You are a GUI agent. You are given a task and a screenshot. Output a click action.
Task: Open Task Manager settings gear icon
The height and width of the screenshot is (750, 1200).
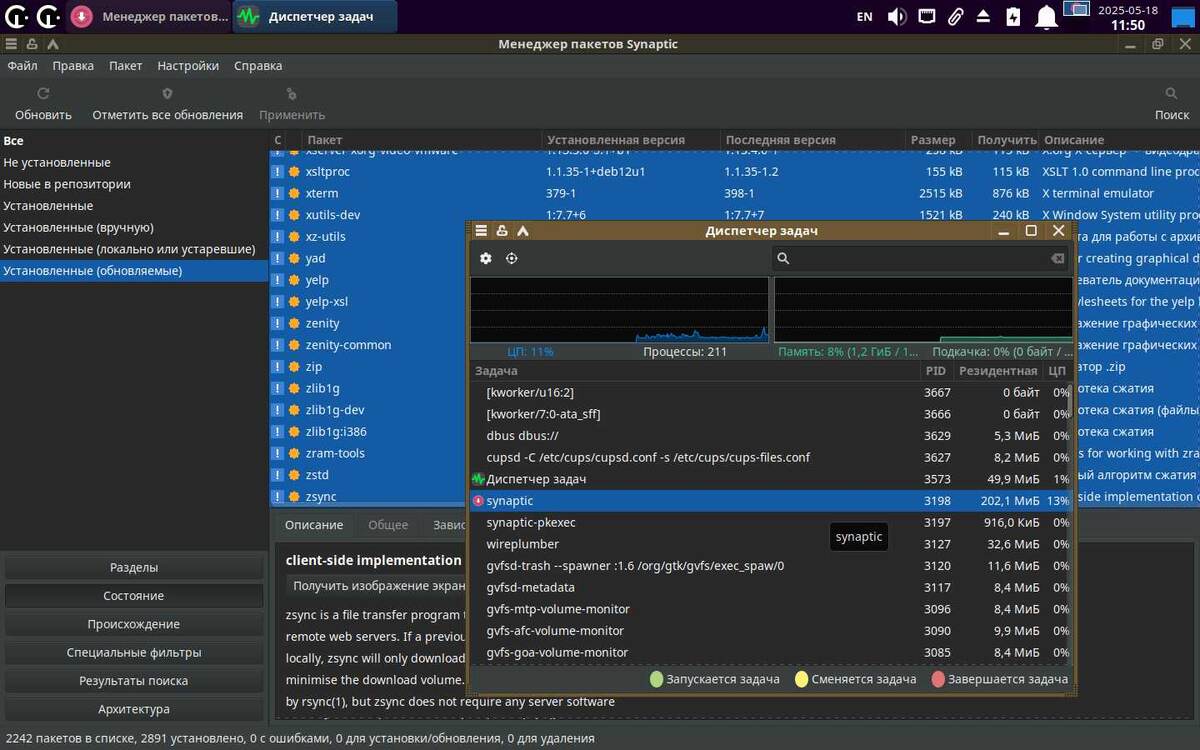pos(486,258)
